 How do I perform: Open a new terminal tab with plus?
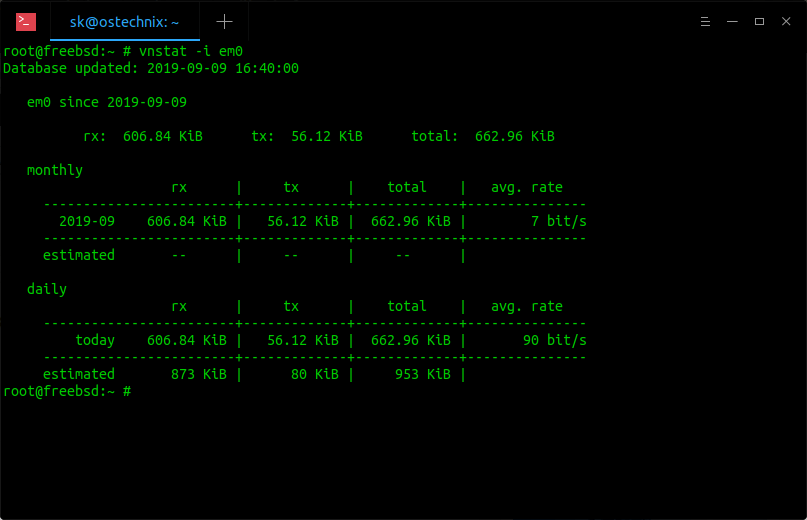tap(224, 22)
